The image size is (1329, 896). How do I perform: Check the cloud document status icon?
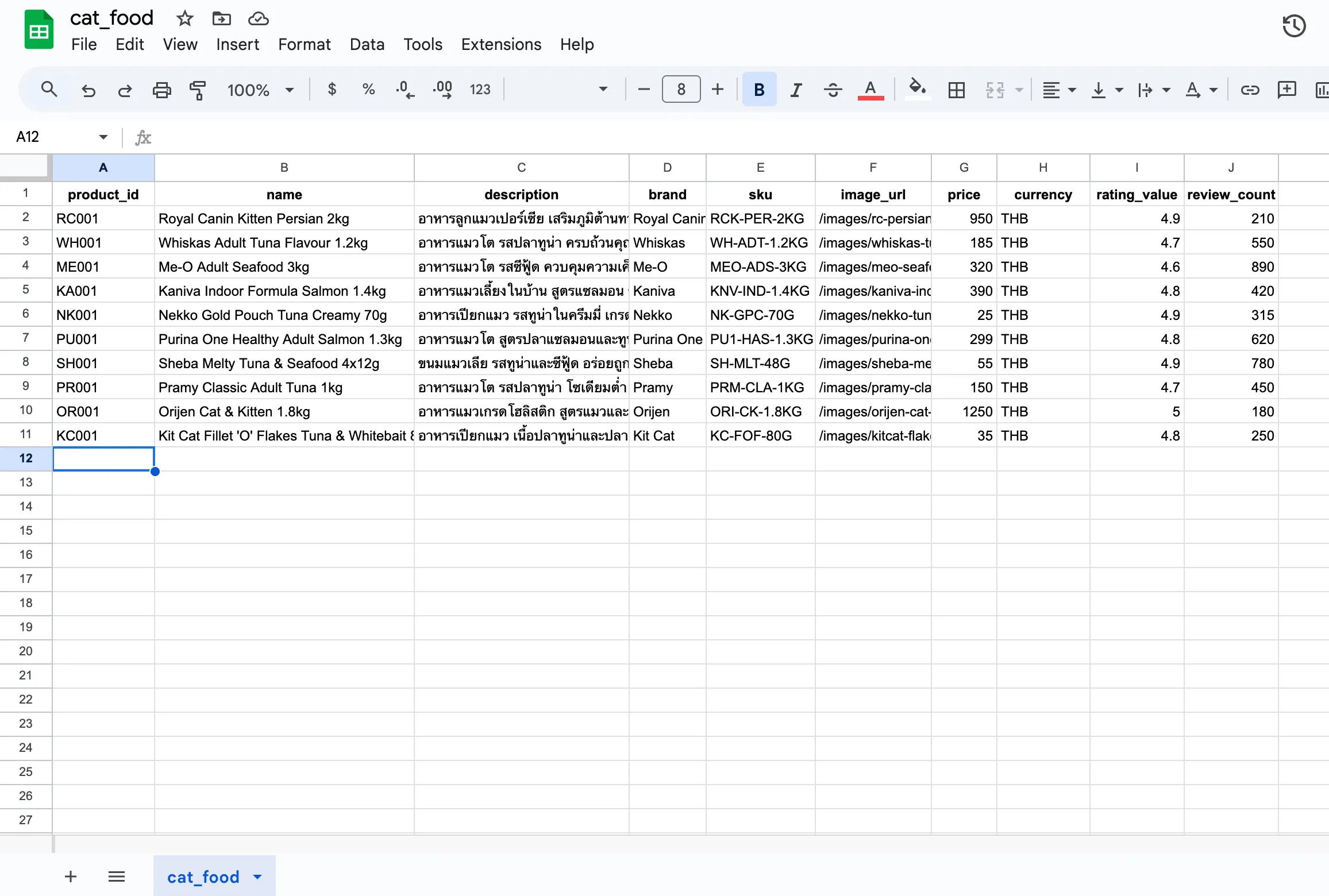(258, 19)
